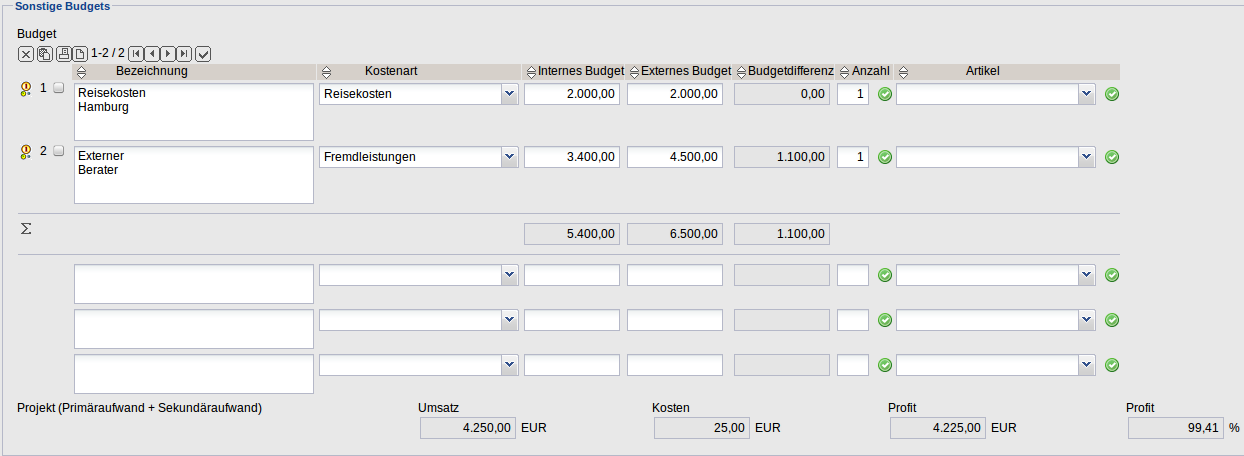Jump to the first page of budget rows

pos(136,53)
